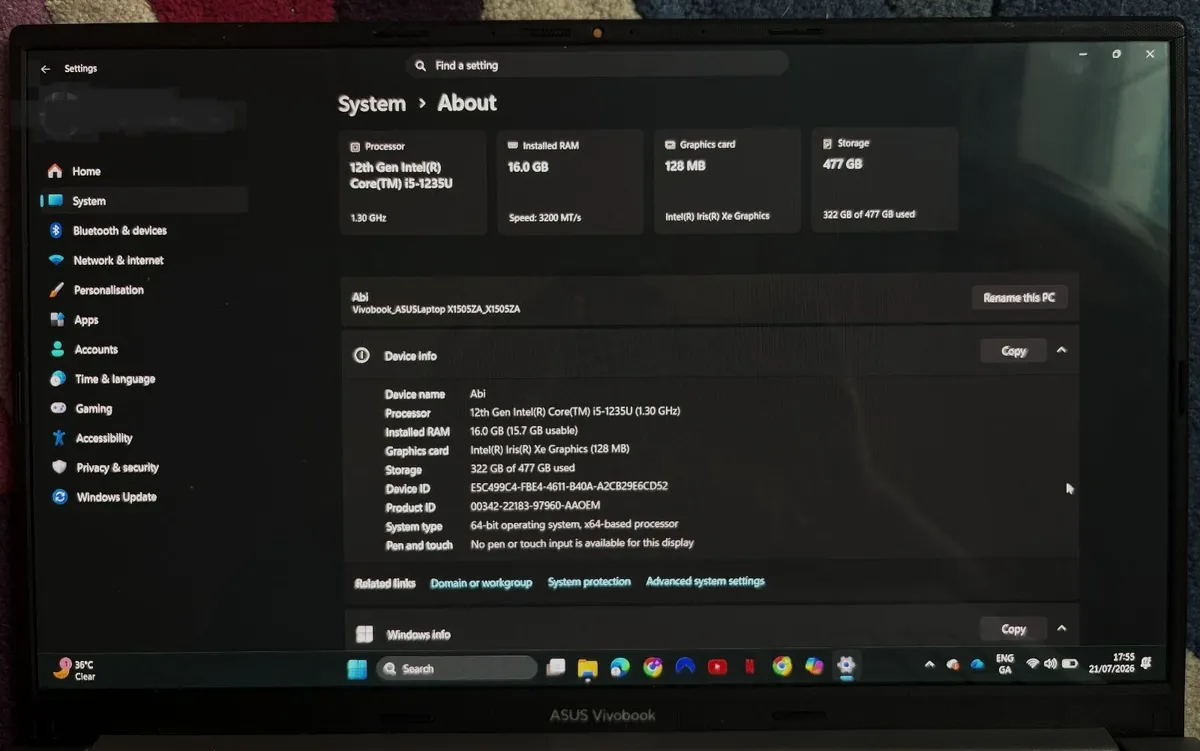Click the Rename this PC button
This screenshot has height=751, width=1200.
coord(1019,297)
